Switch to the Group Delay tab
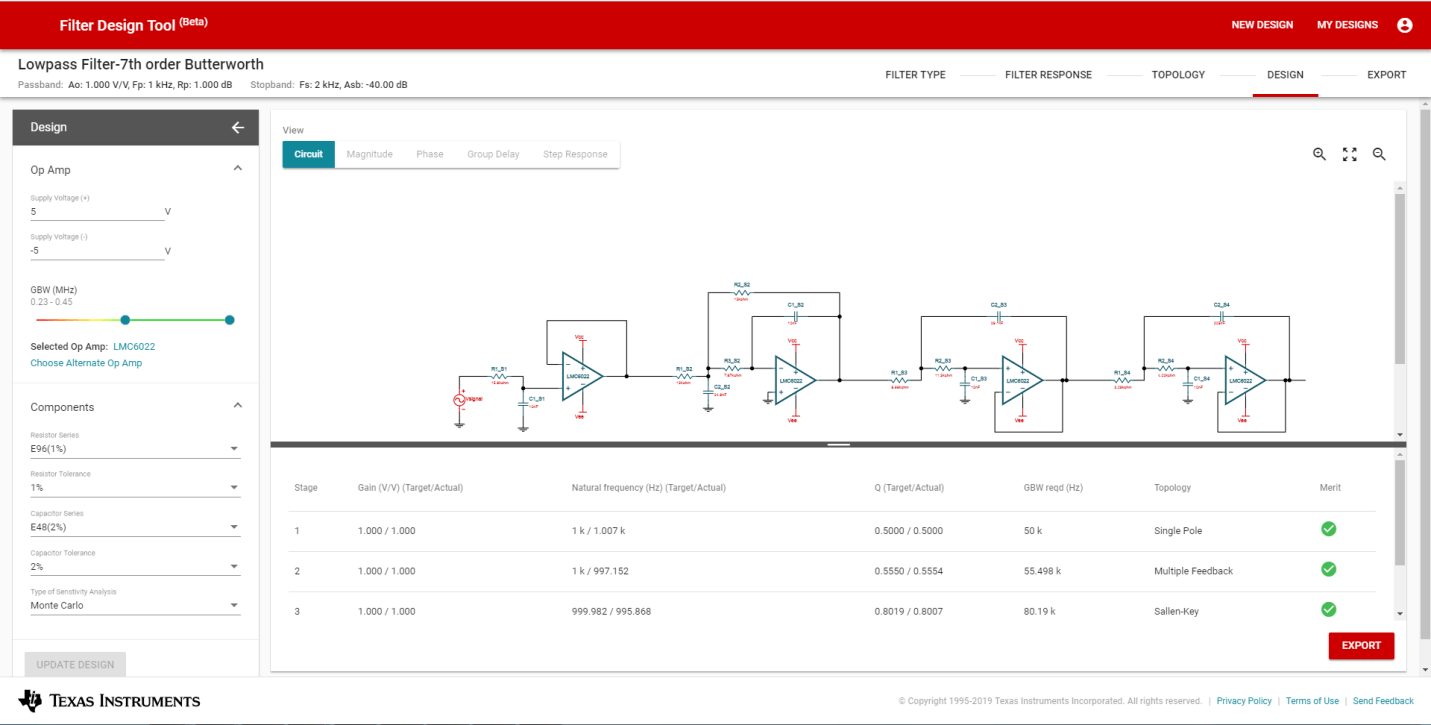Image resolution: width=1431 pixels, height=725 pixels. (x=493, y=154)
